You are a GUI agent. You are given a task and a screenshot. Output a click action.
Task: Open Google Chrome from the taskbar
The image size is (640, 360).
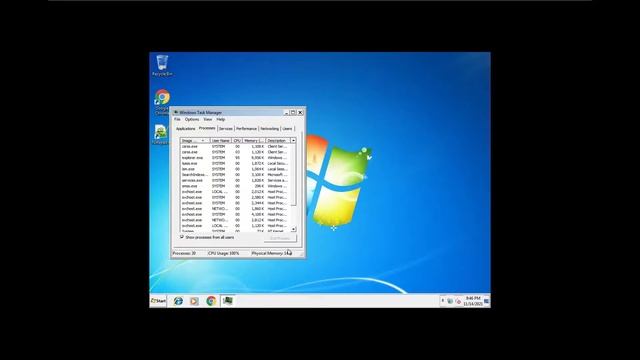click(211, 301)
